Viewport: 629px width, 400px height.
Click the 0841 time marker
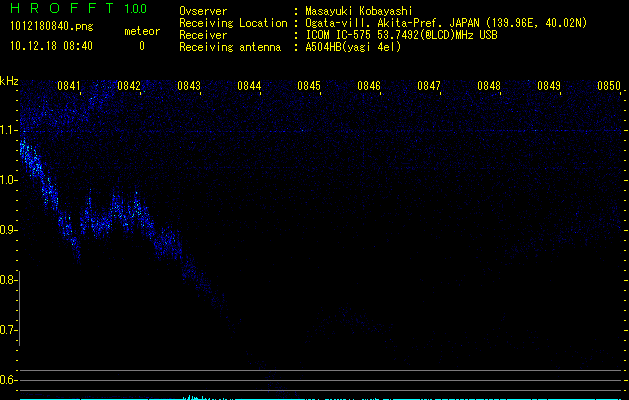point(69,86)
